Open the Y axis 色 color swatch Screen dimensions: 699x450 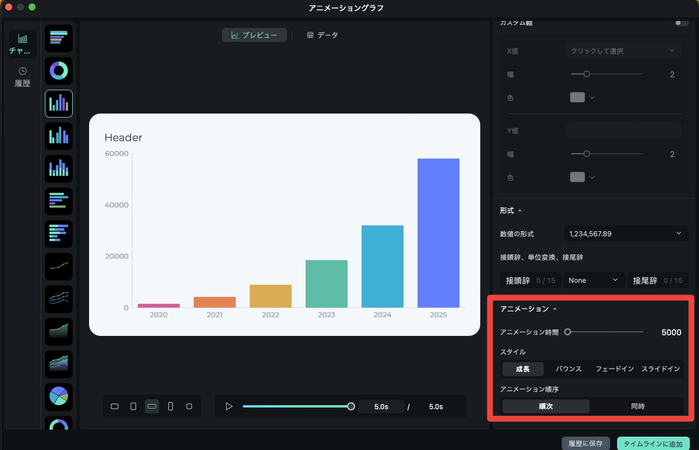[577, 177]
